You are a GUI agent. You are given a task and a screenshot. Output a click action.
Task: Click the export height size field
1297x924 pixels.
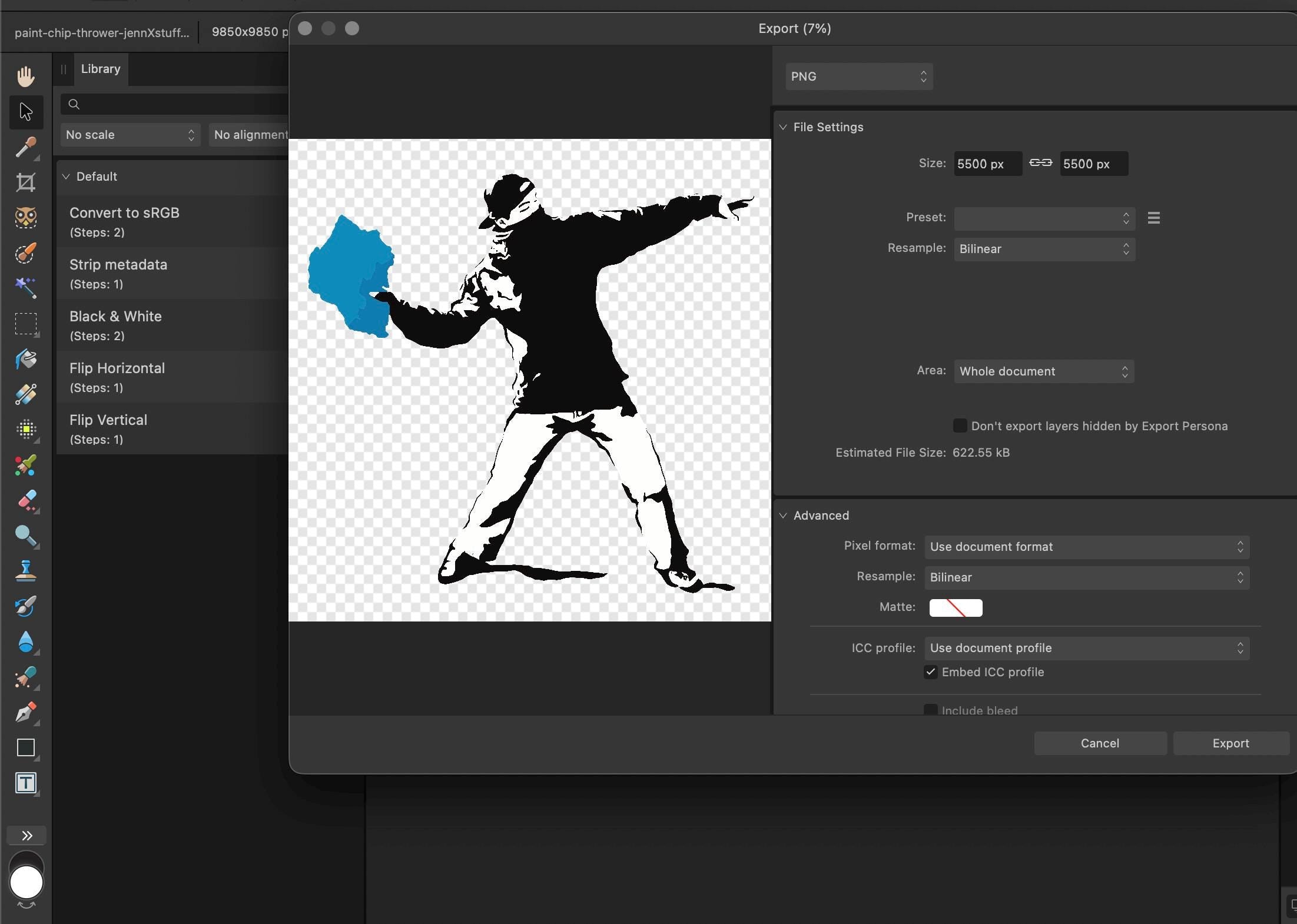point(1094,164)
